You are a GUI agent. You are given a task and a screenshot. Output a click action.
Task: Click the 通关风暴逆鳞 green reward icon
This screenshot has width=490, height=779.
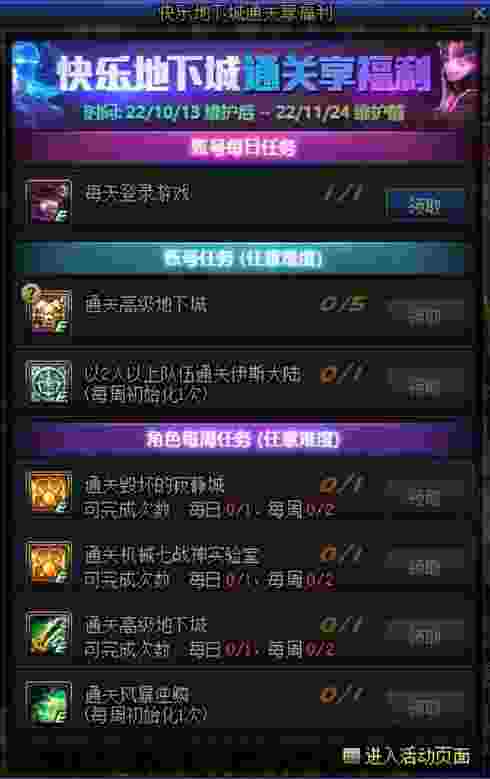(x=49, y=703)
